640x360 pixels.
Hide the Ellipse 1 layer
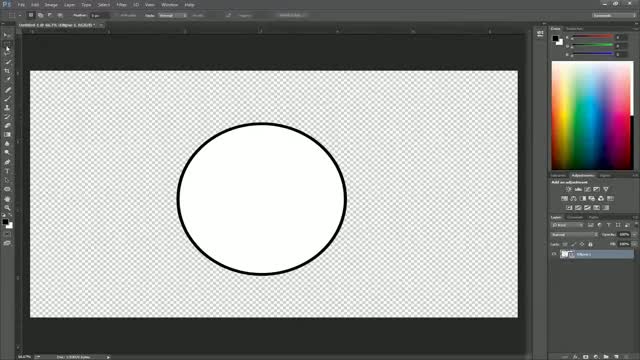[x=554, y=254]
